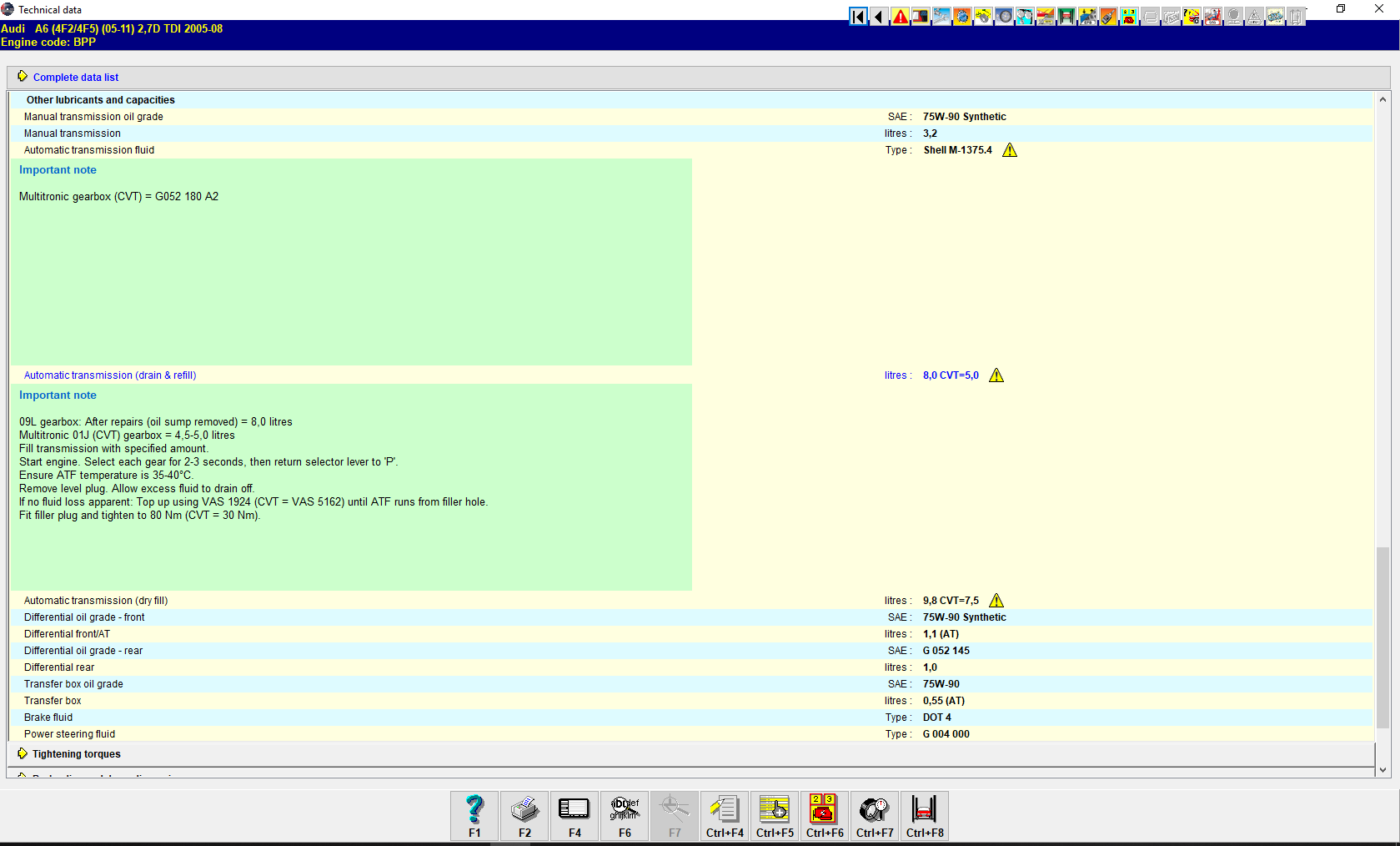Click the yellow-arrow belt component toolbar icon

click(983, 17)
